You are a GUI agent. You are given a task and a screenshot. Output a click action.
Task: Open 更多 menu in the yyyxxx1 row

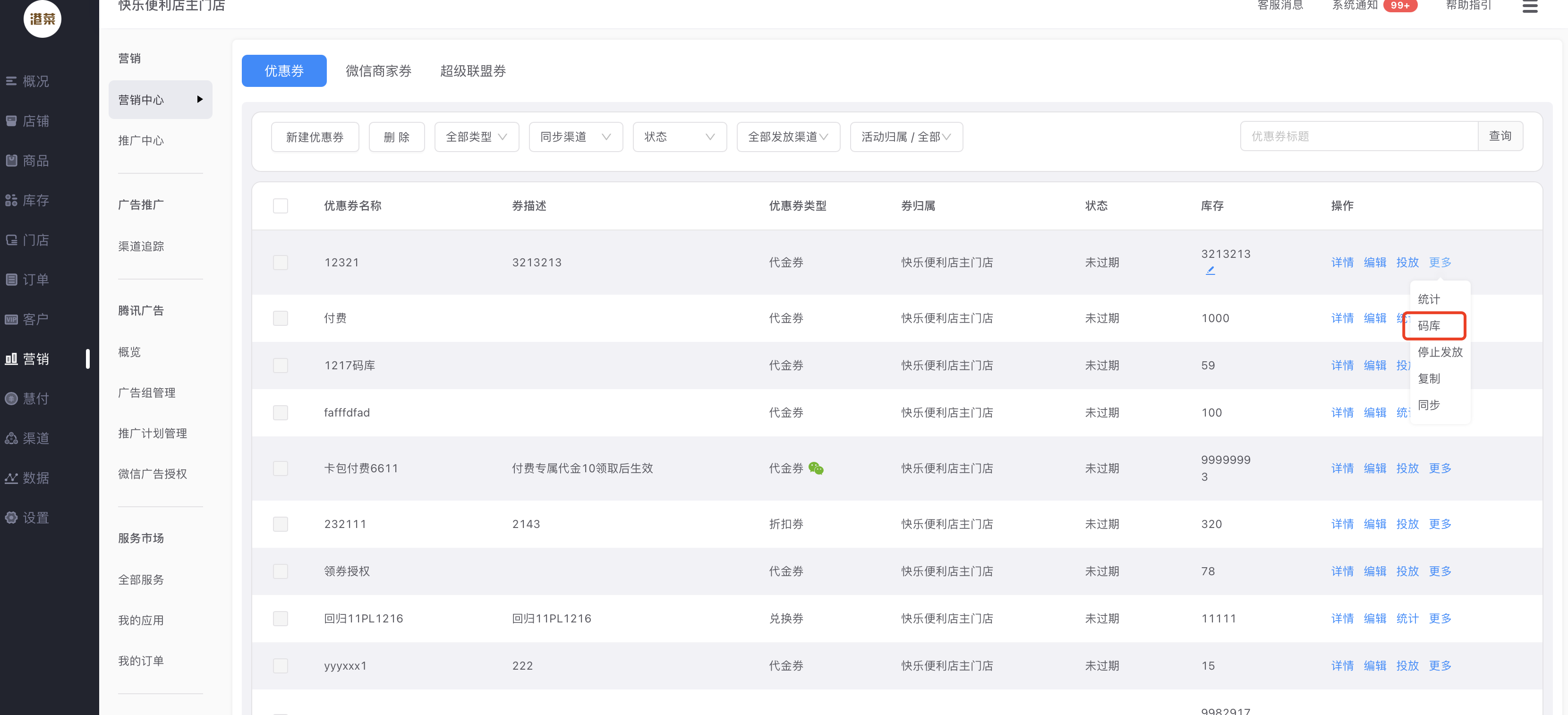tap(1440, 666)
